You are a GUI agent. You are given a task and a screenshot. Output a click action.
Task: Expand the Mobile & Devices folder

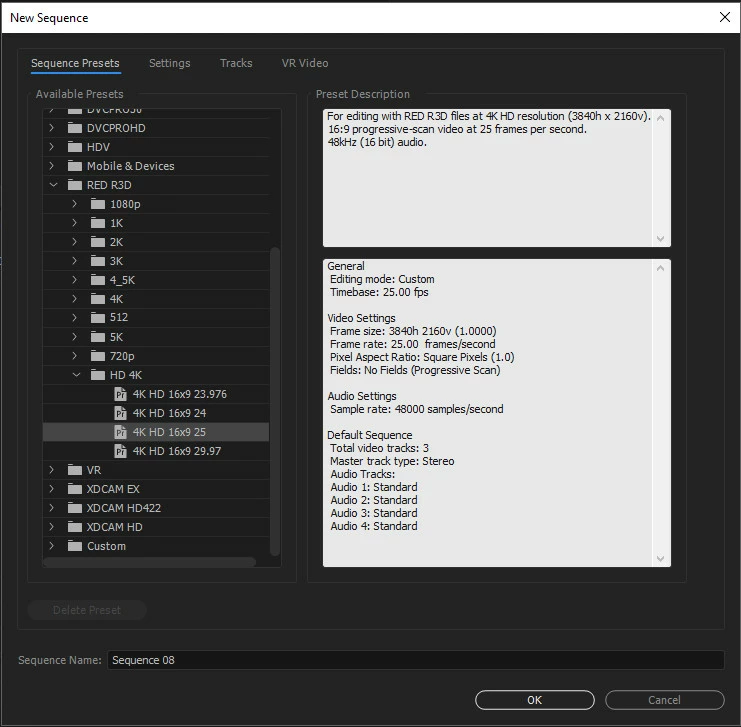52,166
